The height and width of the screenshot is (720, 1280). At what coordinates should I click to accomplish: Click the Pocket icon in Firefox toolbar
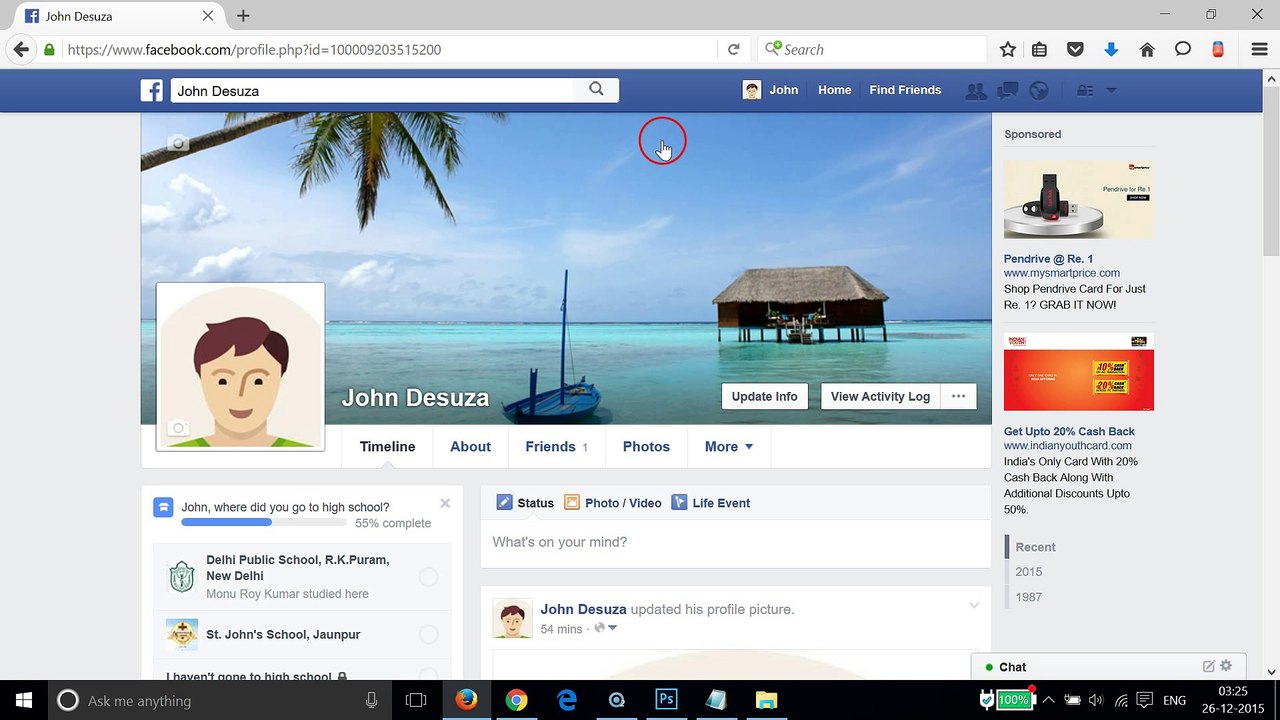click(x=1075, y=49)
